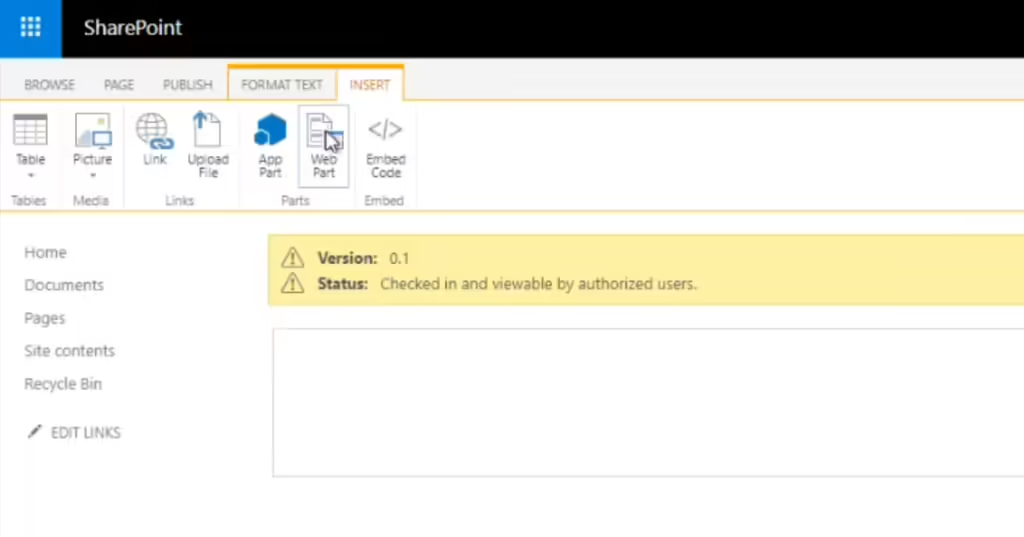Click the warning icon beside Version
The width and height of the screenshot is (1024, 537).
click(x=293, y=257)
